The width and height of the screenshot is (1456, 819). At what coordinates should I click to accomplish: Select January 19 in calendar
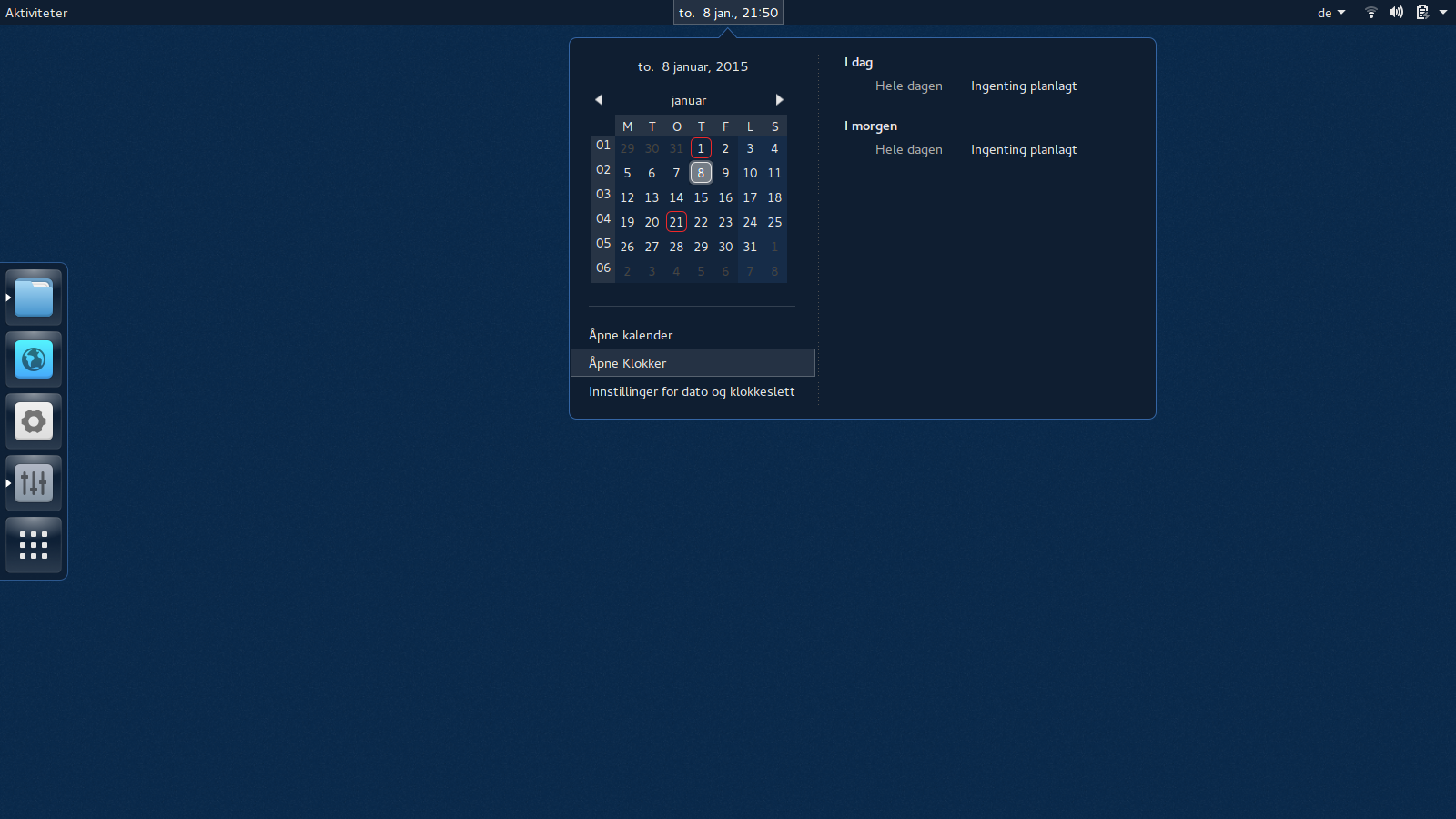point(627,222)
